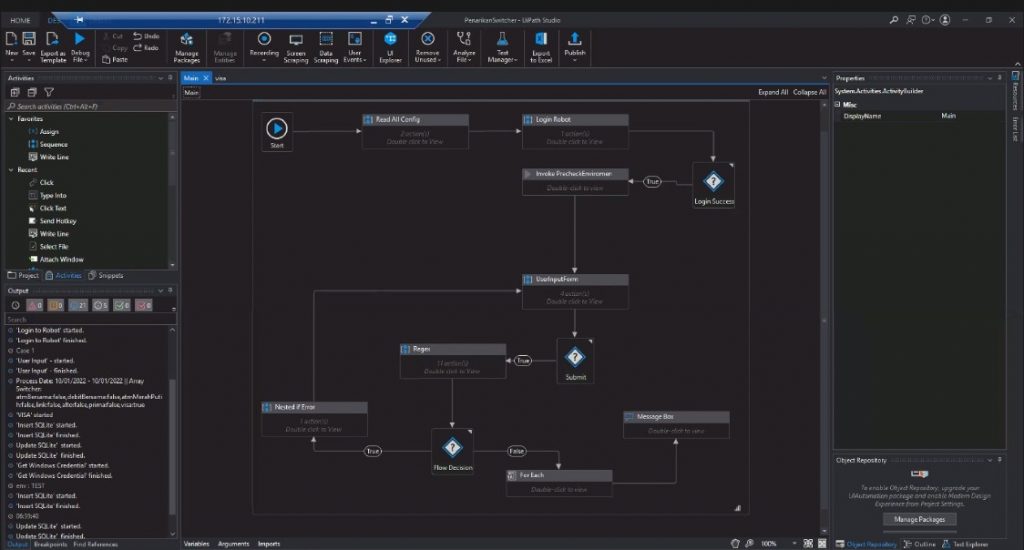Click Collapse All in the designer
The image size is (1024, 550).
(810, 92)
